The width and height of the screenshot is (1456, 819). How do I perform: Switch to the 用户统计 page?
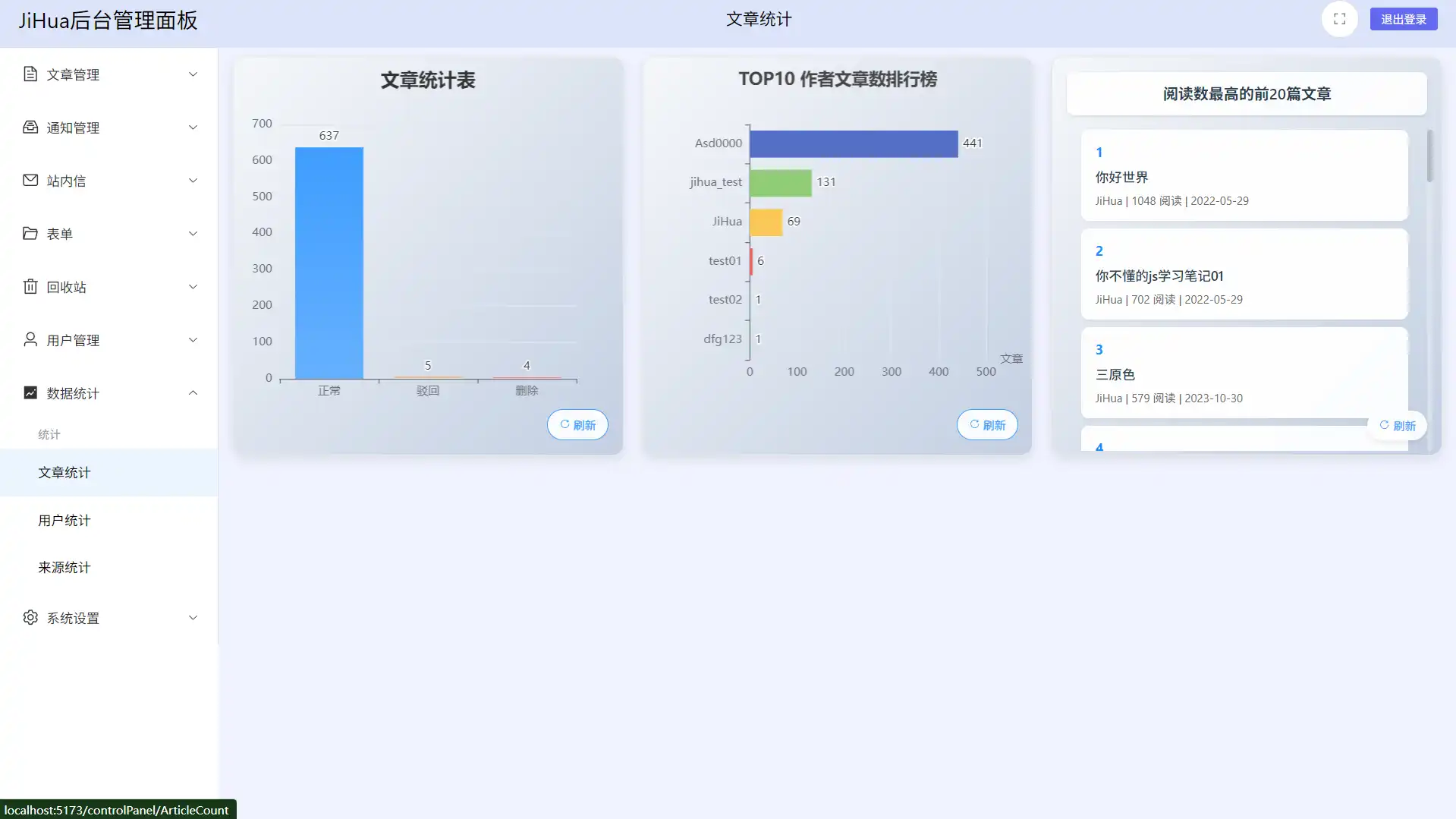click(x=64, y=520)
